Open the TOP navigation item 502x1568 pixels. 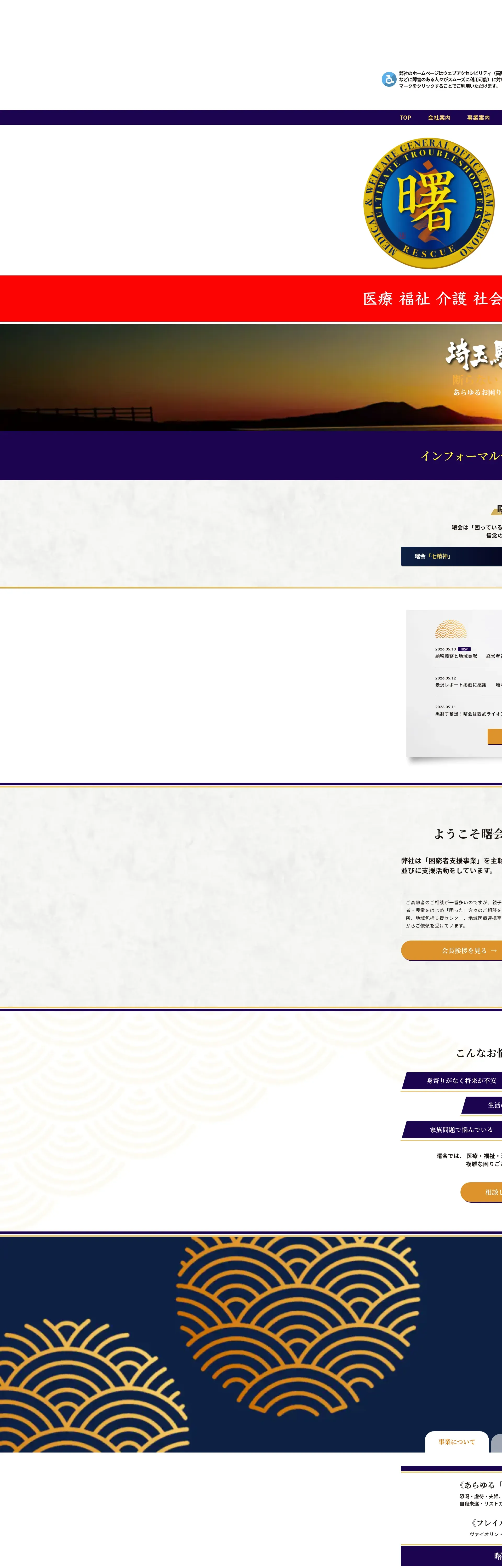(405, 118)
